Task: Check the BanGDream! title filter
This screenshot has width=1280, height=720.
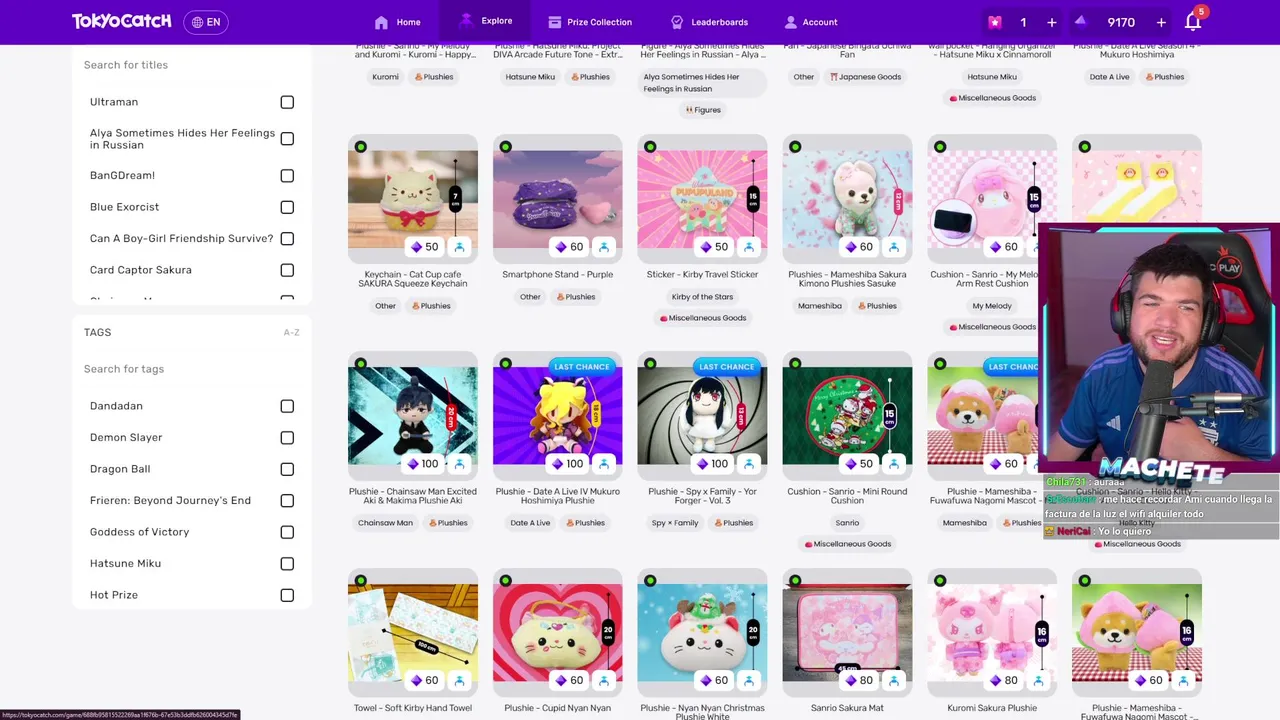Action: (287, 176)
